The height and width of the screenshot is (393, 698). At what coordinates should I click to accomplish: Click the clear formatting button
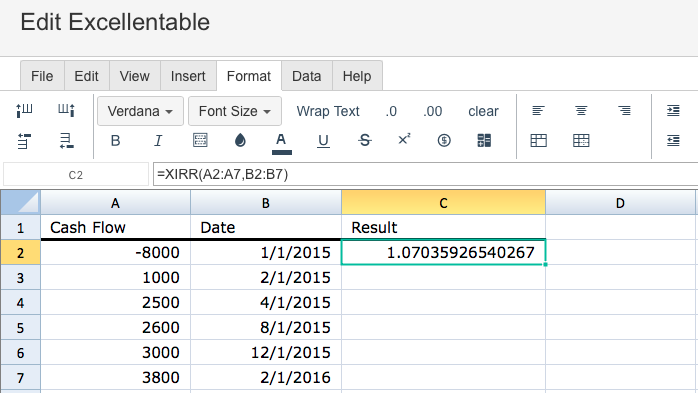[x=483, y=111]
